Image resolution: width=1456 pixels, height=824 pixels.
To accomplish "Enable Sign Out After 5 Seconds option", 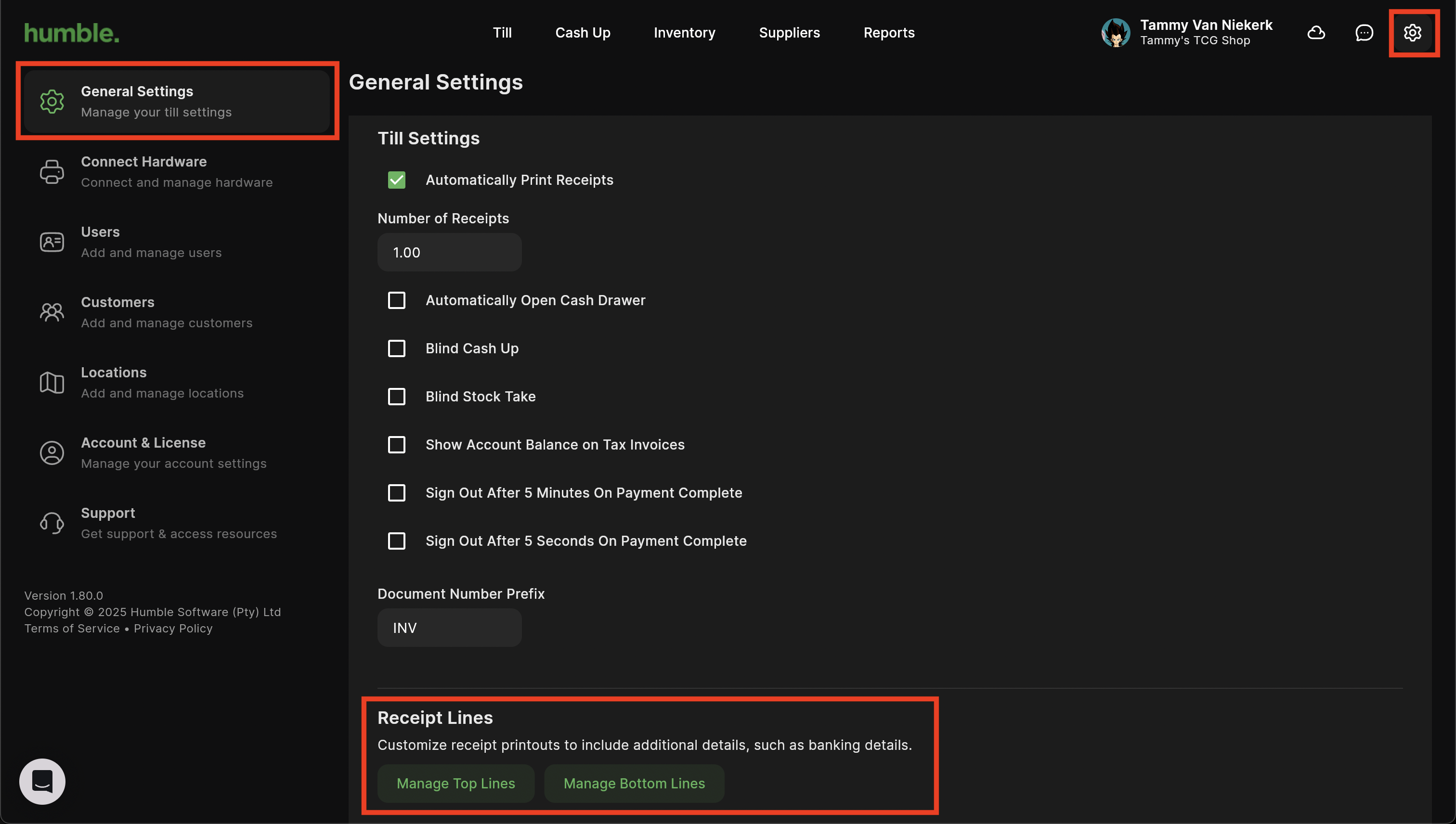I will point(396,541).
